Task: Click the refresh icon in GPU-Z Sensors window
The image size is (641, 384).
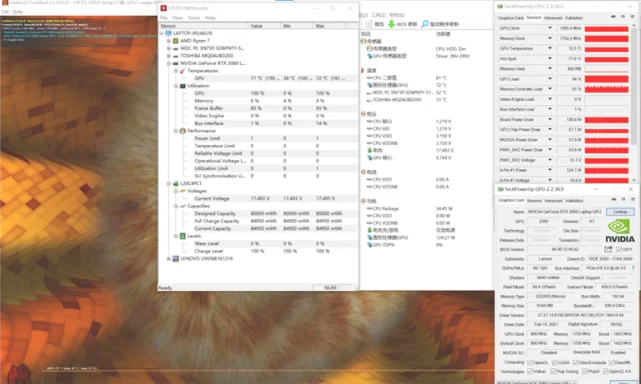Action: tap(623, 17)
